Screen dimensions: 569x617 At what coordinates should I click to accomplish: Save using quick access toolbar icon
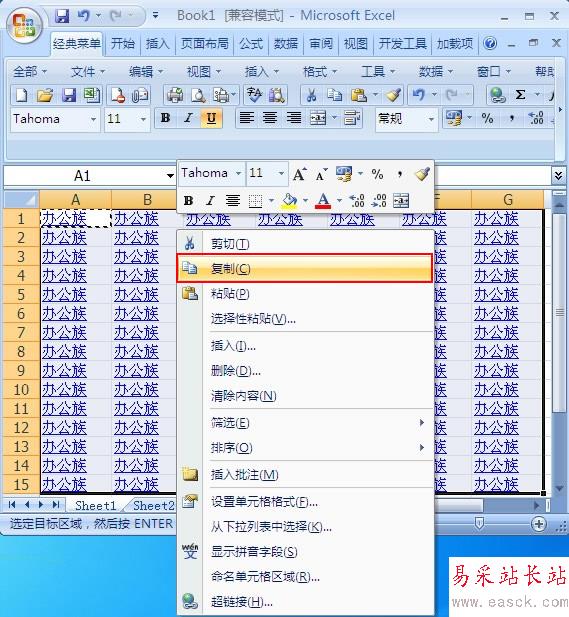click(x=62, y=16)
